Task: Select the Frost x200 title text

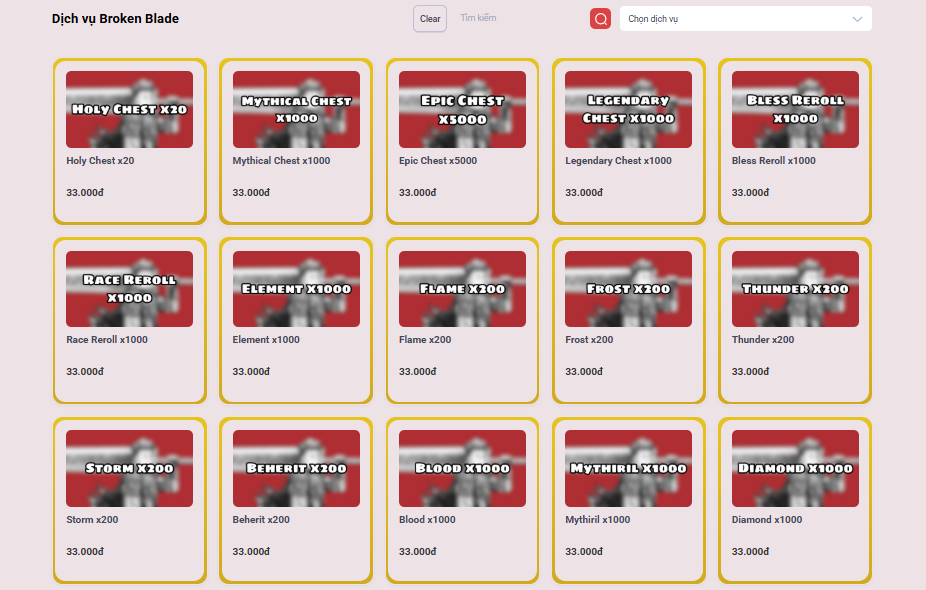Action: pos(589,340)
